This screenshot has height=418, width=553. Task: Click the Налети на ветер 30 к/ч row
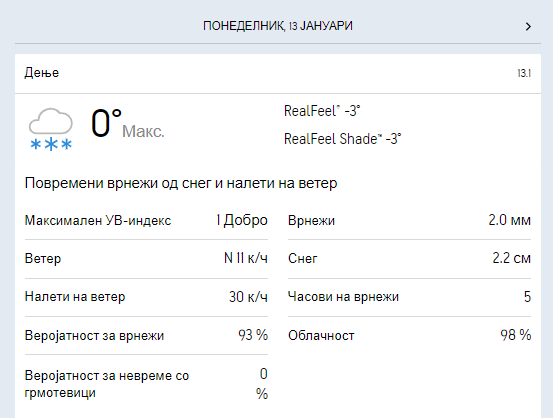coord(146,297)
